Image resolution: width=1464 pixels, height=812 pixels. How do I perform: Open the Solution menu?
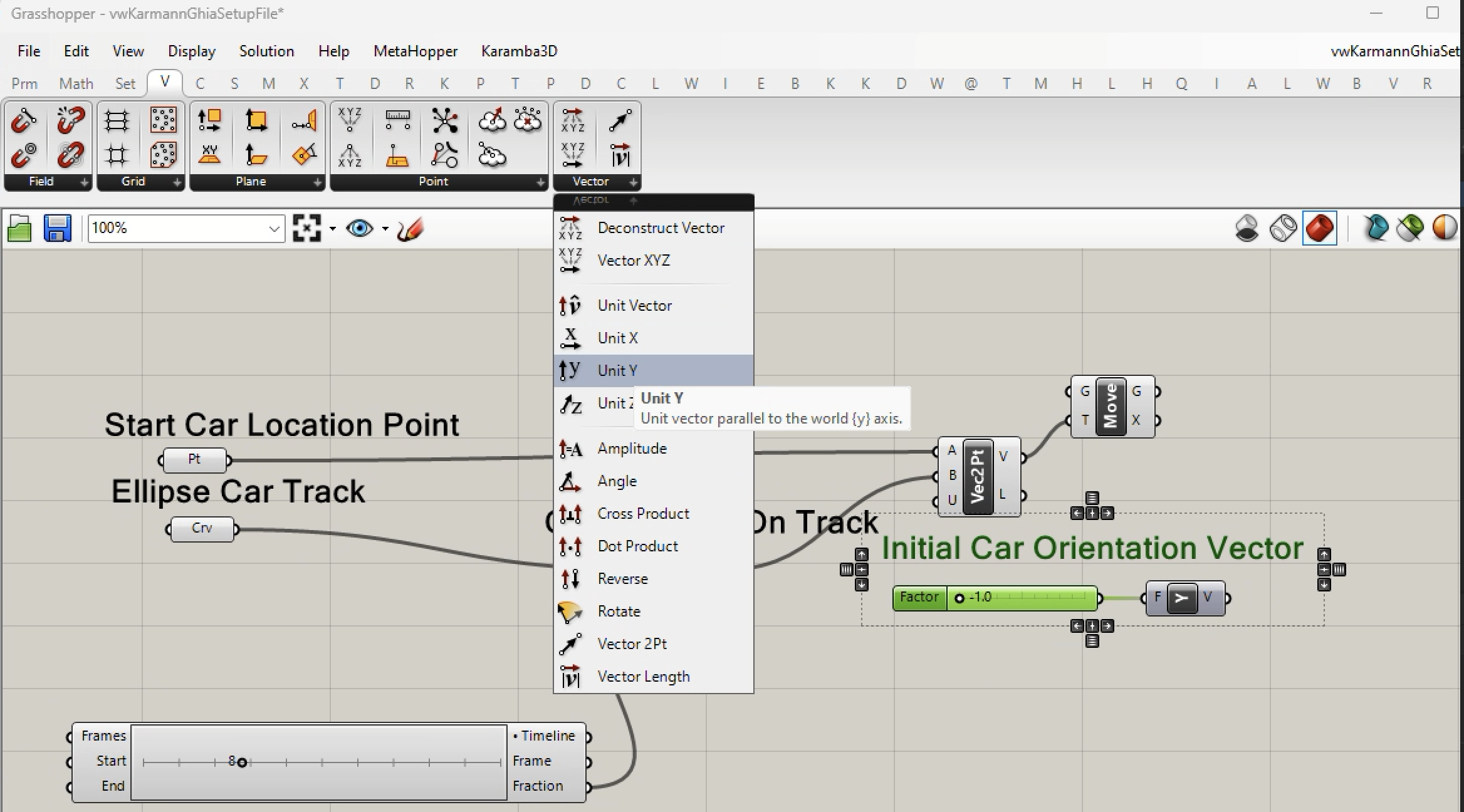pyautogui.click(x=266, y=51)
